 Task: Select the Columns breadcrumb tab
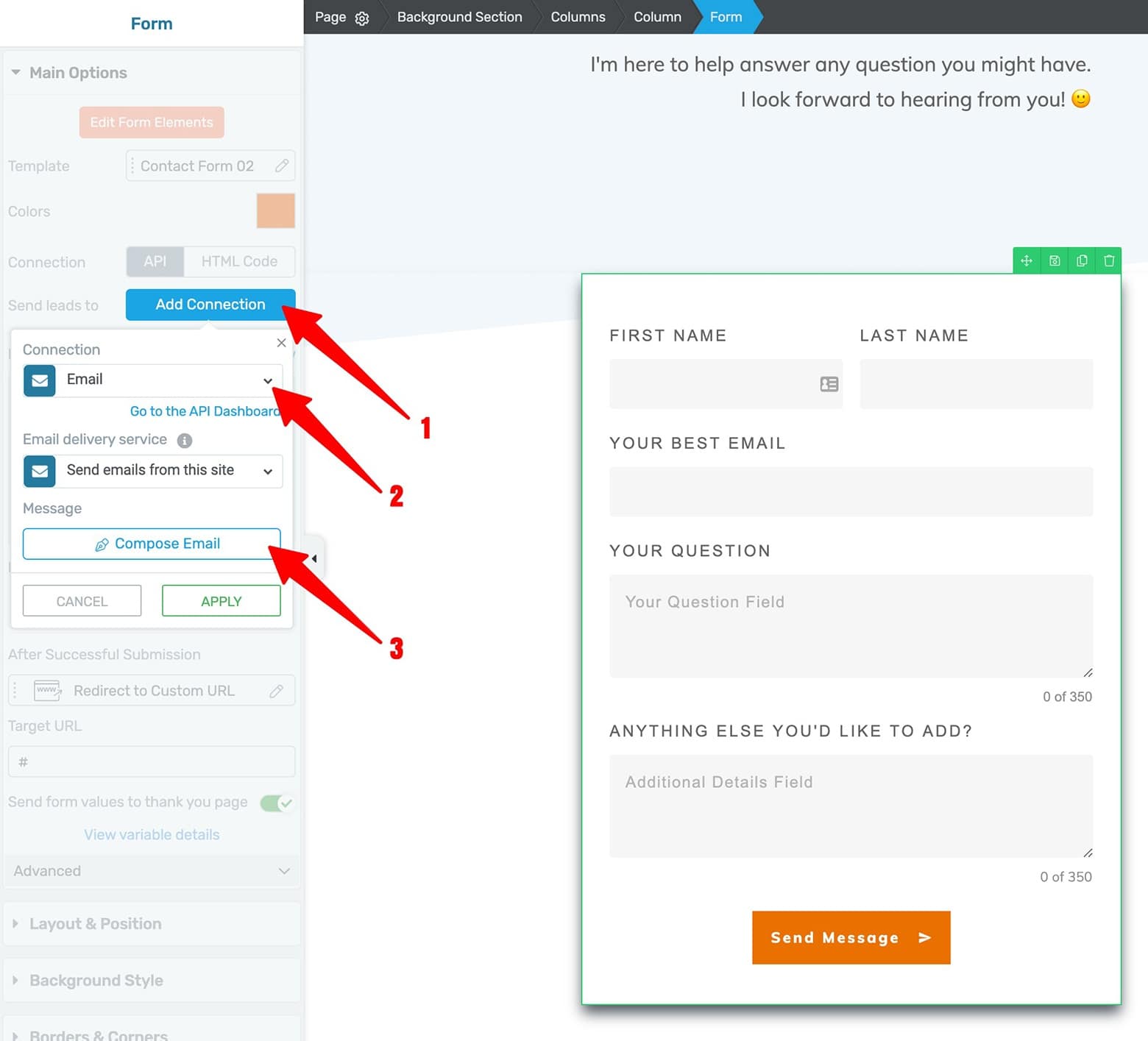click(x=578, y=17)
